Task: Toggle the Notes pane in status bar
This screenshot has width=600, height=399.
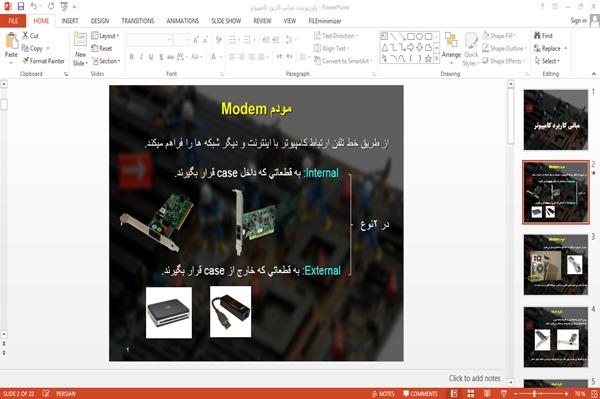Action: click(383, 393)
